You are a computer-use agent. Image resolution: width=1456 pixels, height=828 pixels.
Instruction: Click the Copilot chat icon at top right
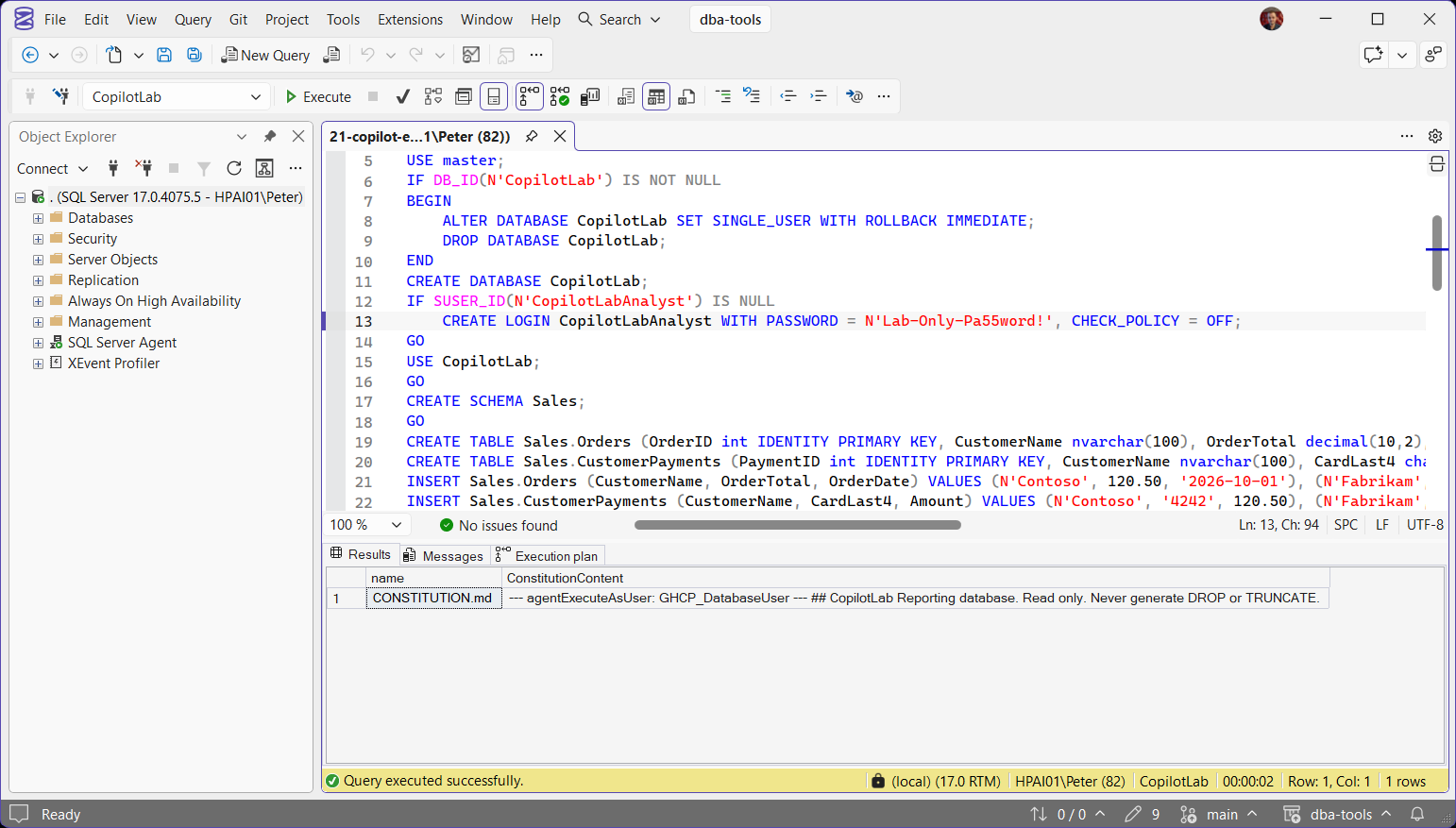[1374, 55]
